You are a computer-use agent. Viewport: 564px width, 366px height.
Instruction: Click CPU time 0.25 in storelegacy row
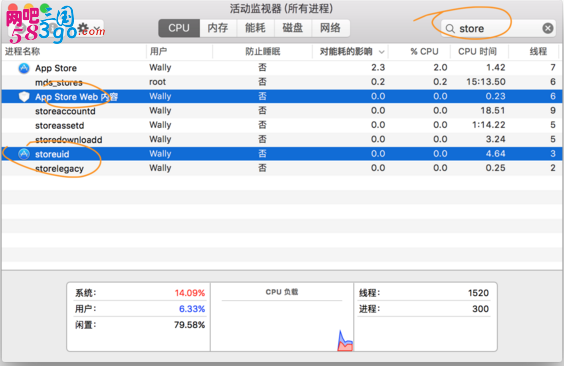point(495,168)
